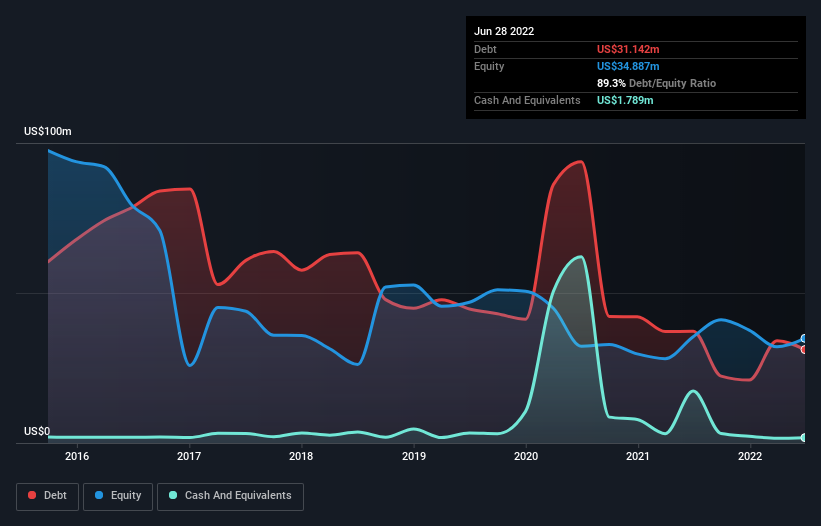Click Cash And Equivalents label in tooltip
The height and width of the screenshot is (526, 821).
(x=527, y=100)
